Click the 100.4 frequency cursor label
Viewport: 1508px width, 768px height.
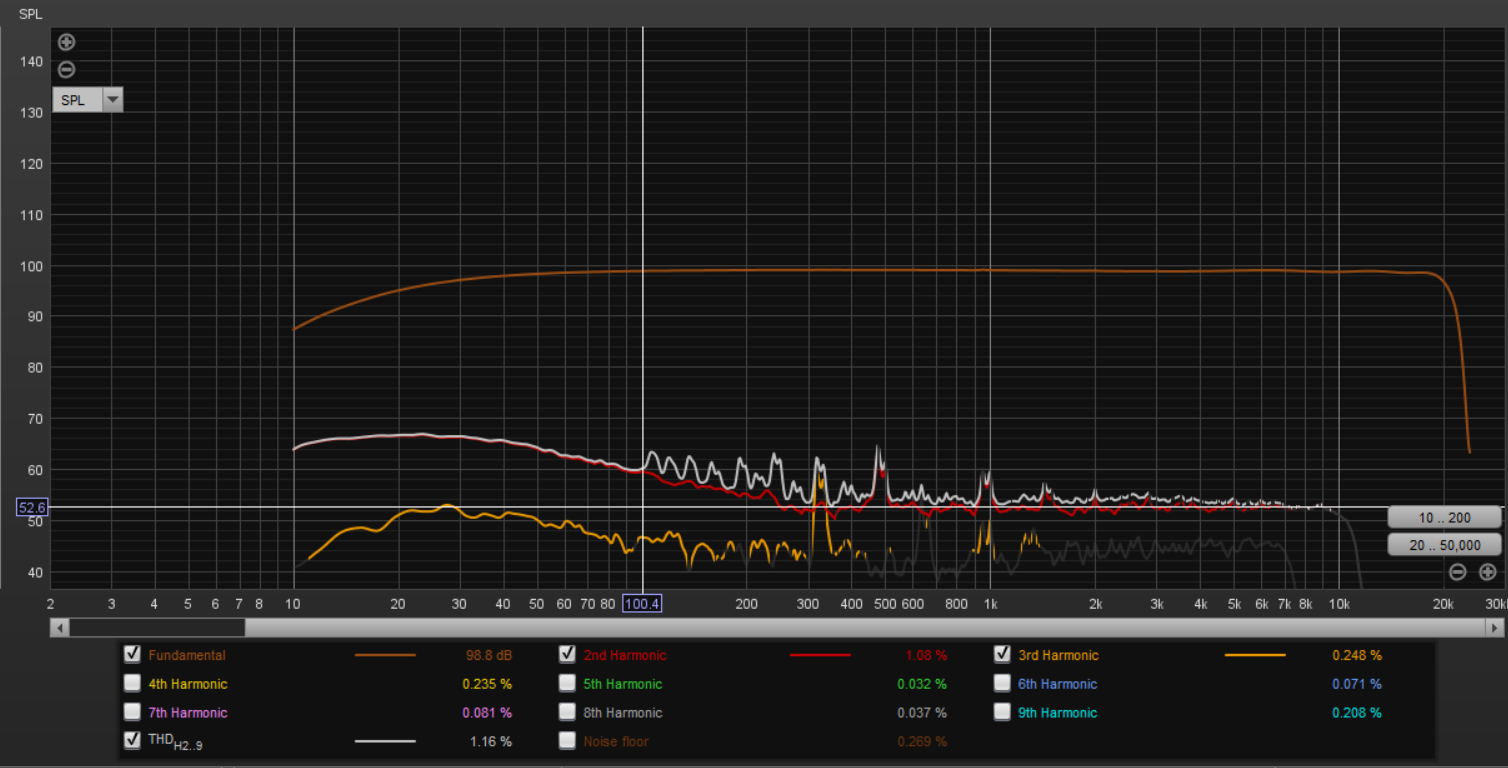(x=641, y=604)
